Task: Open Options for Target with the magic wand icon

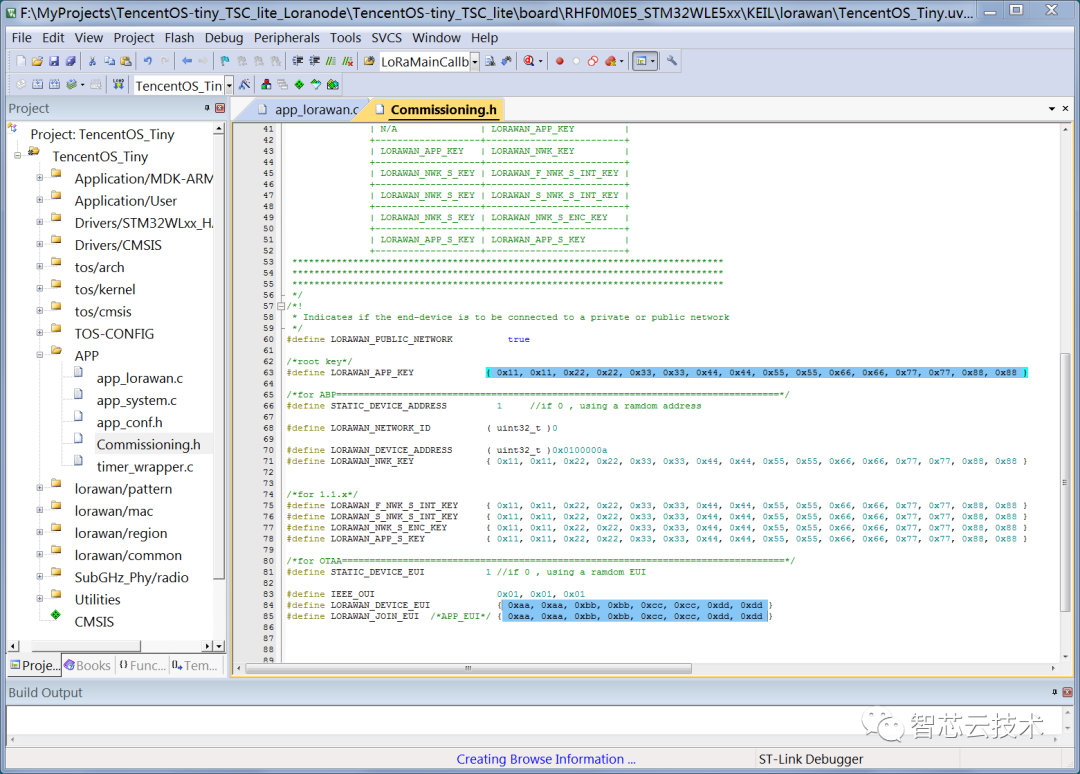Action: (245, 85)
